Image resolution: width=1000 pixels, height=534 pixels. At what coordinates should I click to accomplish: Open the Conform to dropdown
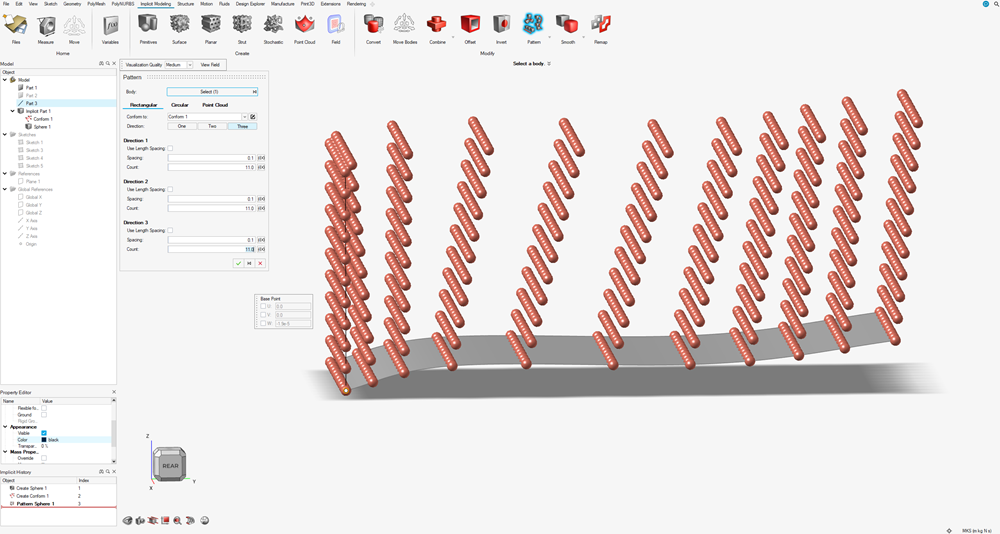click(244, 117)
